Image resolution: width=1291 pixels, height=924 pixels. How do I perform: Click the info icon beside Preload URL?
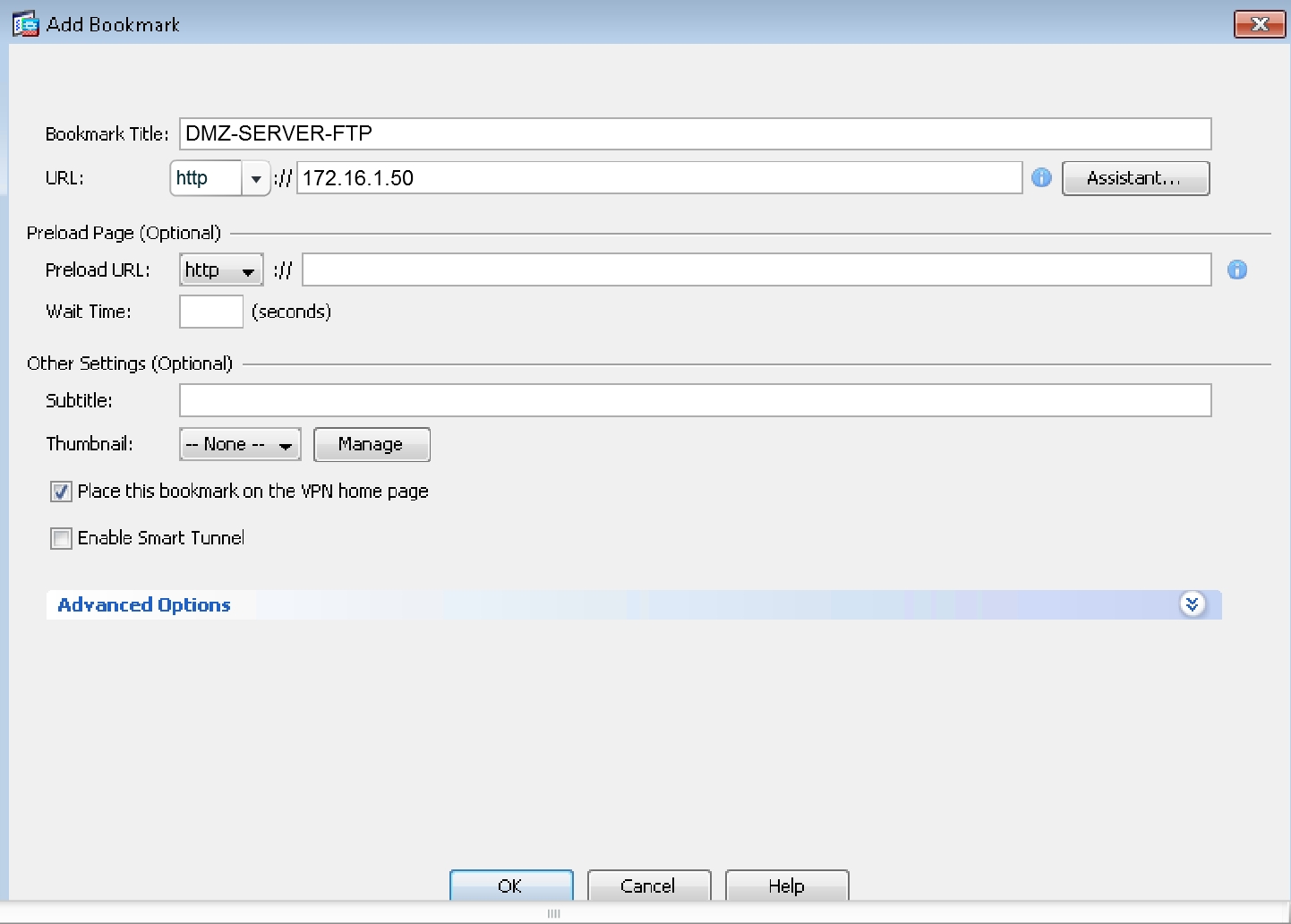coord(1237,269)
